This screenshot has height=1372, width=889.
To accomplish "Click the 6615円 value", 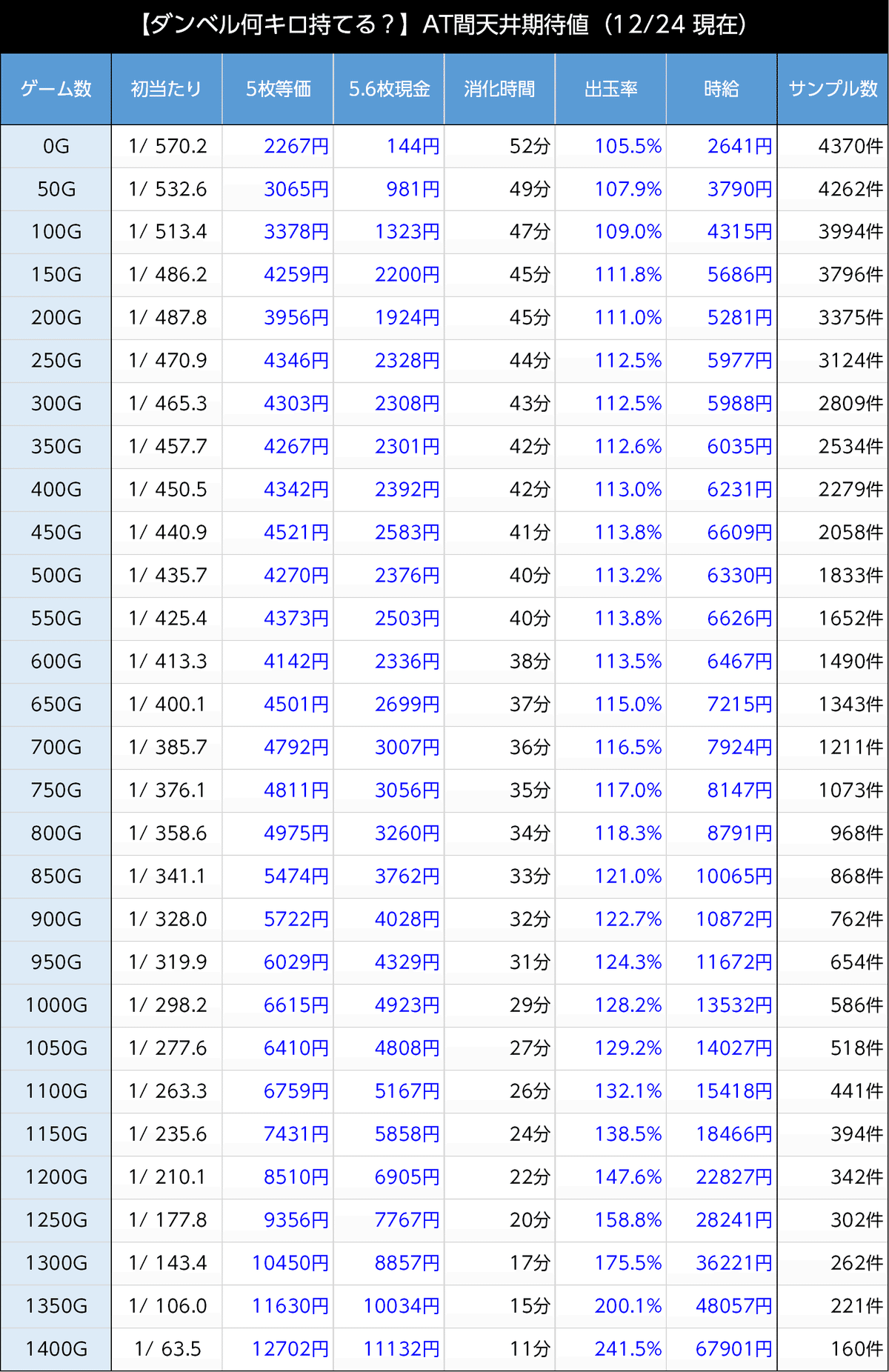I will (x=296, y=1006).
